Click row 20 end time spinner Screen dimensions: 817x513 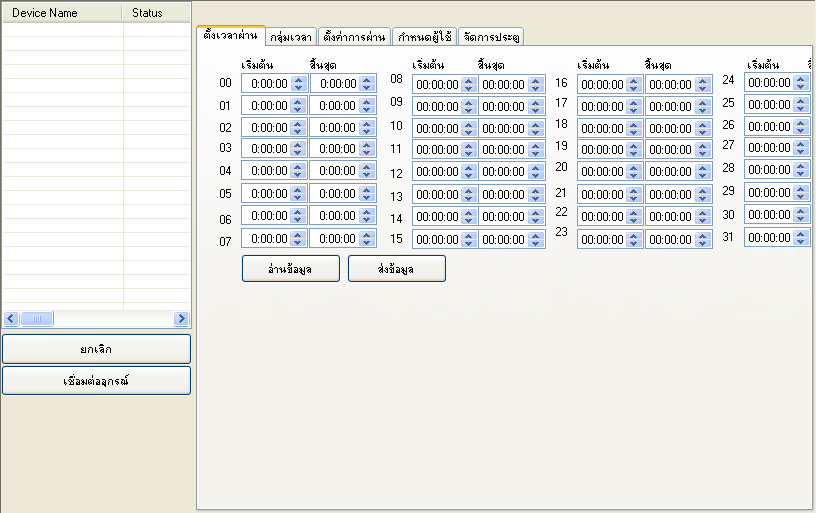(703, 171)
